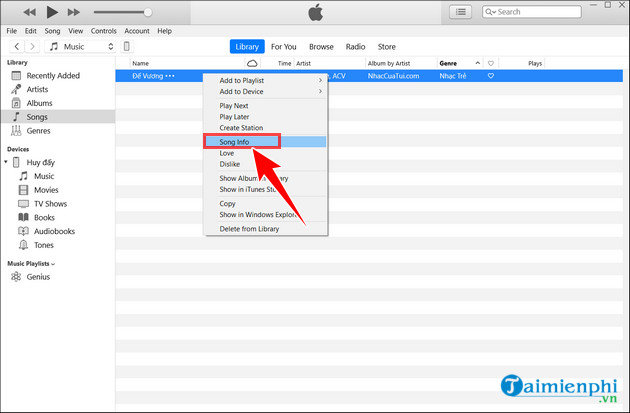This screenshot has height=413, width=630.
Task: Go forward with the right chevron
Action: (32, 47)
